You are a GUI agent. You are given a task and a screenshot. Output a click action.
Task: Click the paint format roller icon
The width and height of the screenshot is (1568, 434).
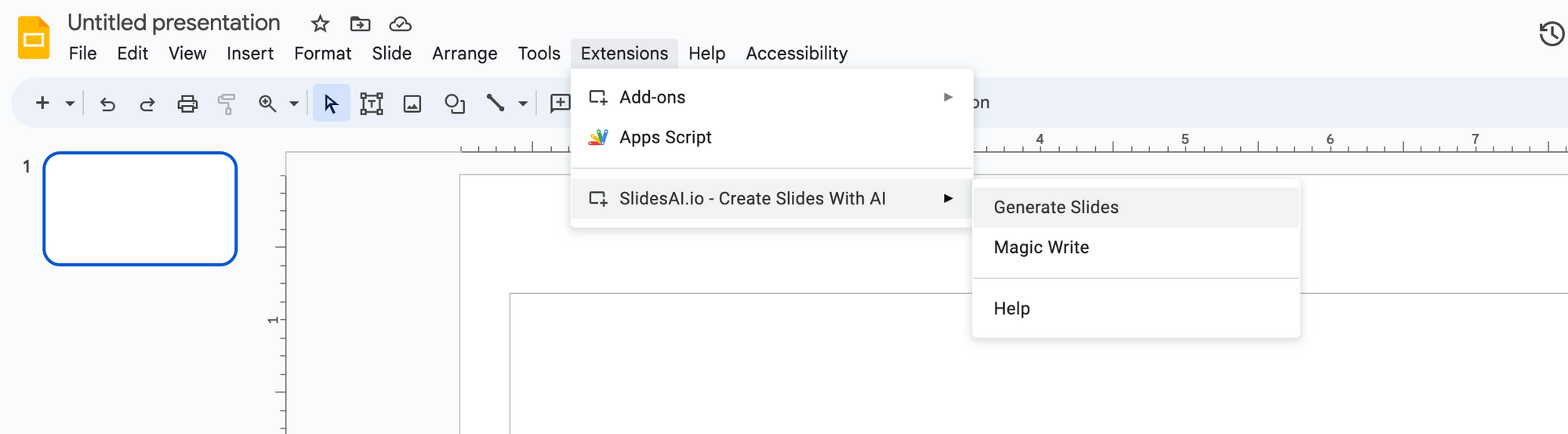click(x=227, y=103)
